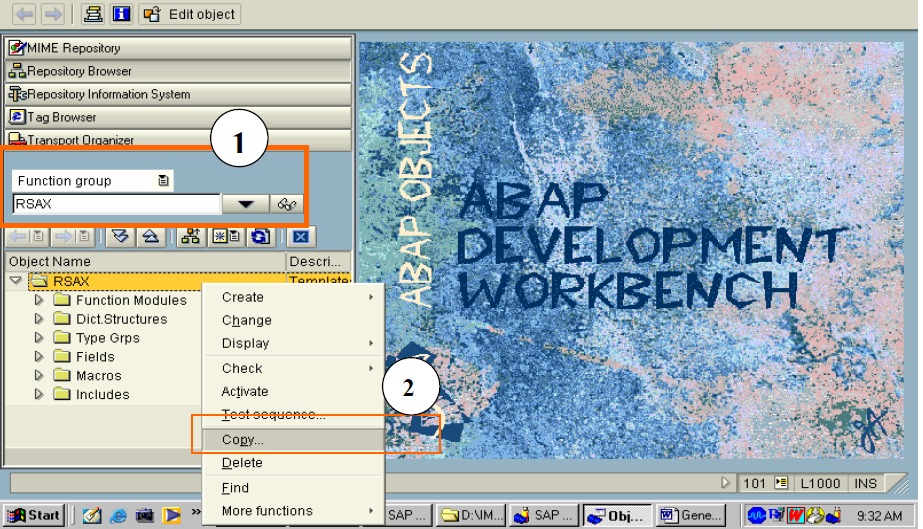Select the Macros tree item
Image resolution: width=923 pixels, height=529 pixels.
tap(99, 375)
